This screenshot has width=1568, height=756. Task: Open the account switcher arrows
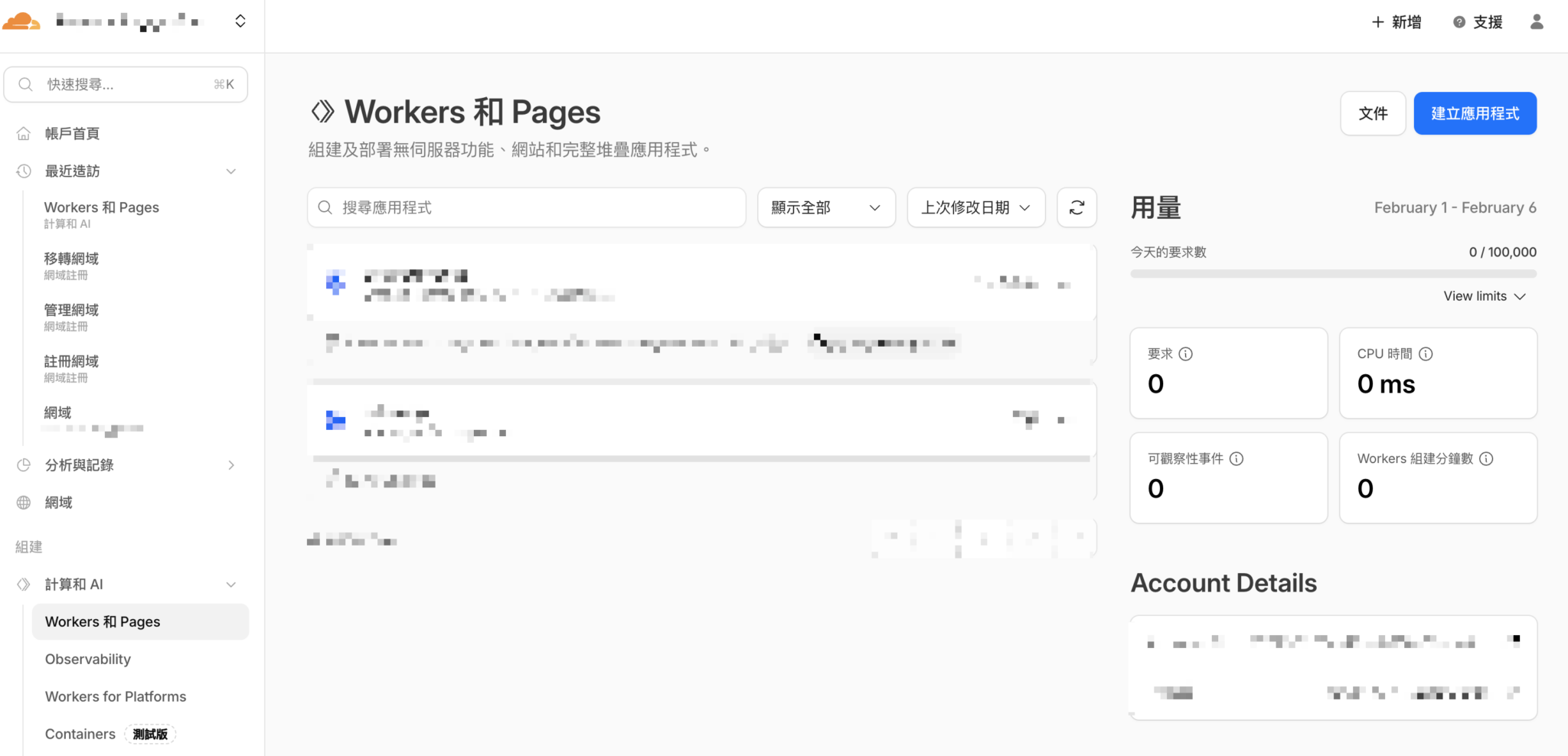click(x=240, y=21)
